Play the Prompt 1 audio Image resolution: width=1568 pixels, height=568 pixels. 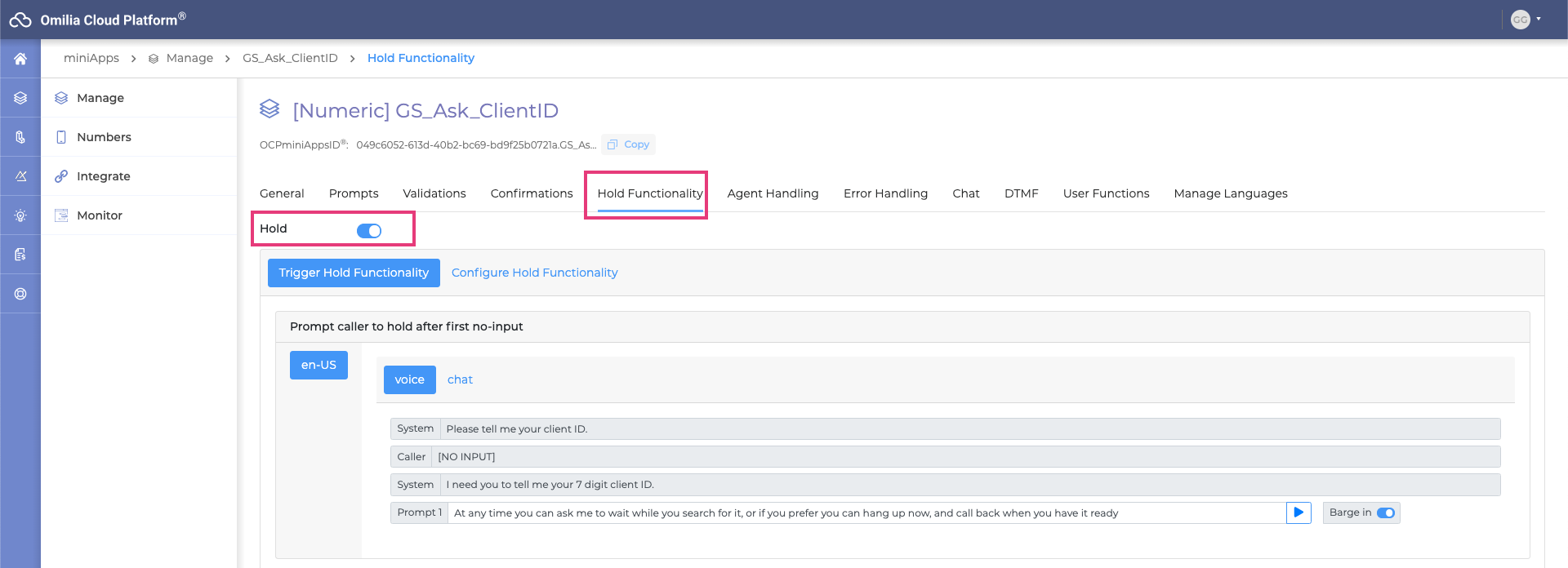pos(1298,513)
